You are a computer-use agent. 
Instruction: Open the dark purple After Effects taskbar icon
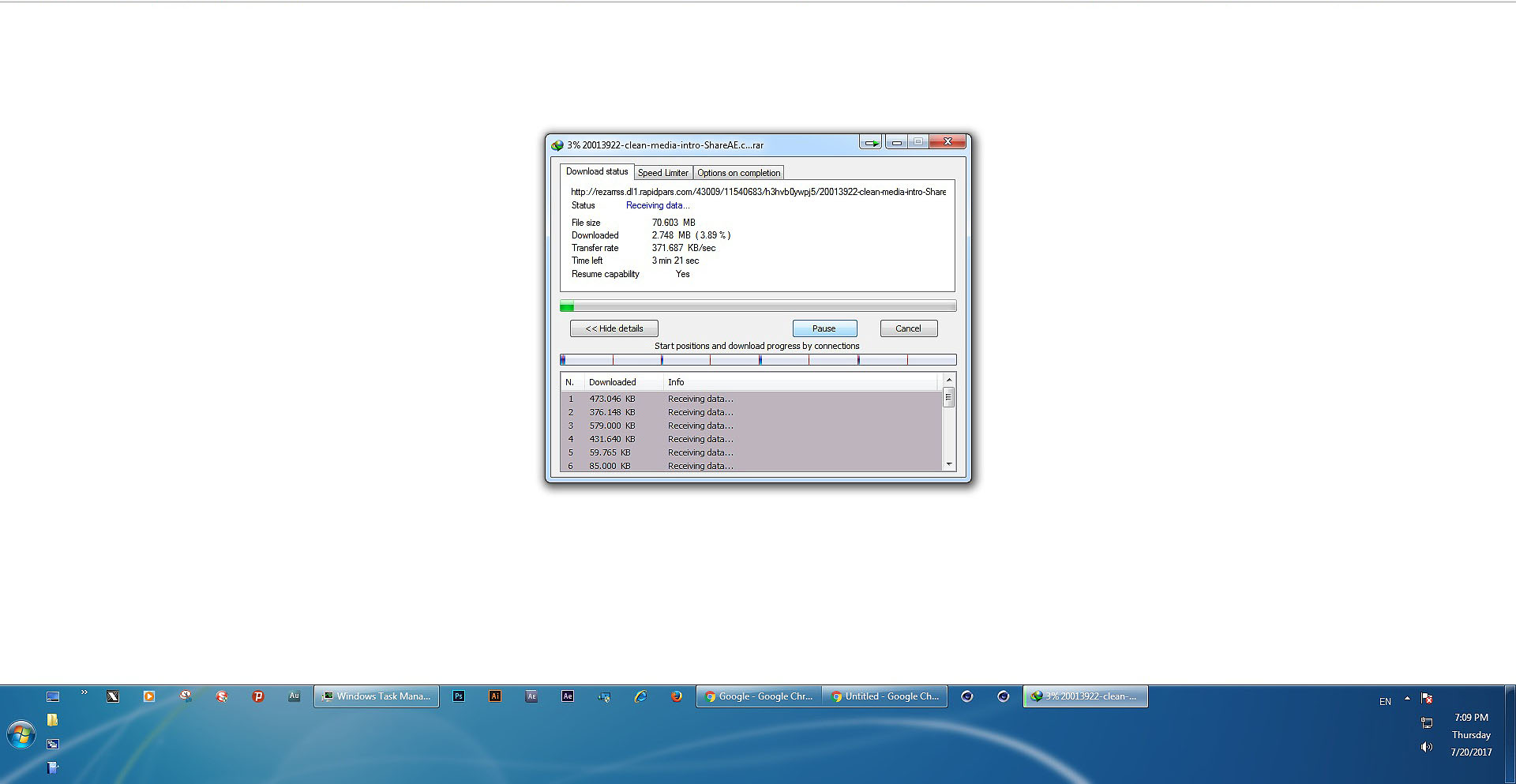pyautogui.click(x=568, y=696)
